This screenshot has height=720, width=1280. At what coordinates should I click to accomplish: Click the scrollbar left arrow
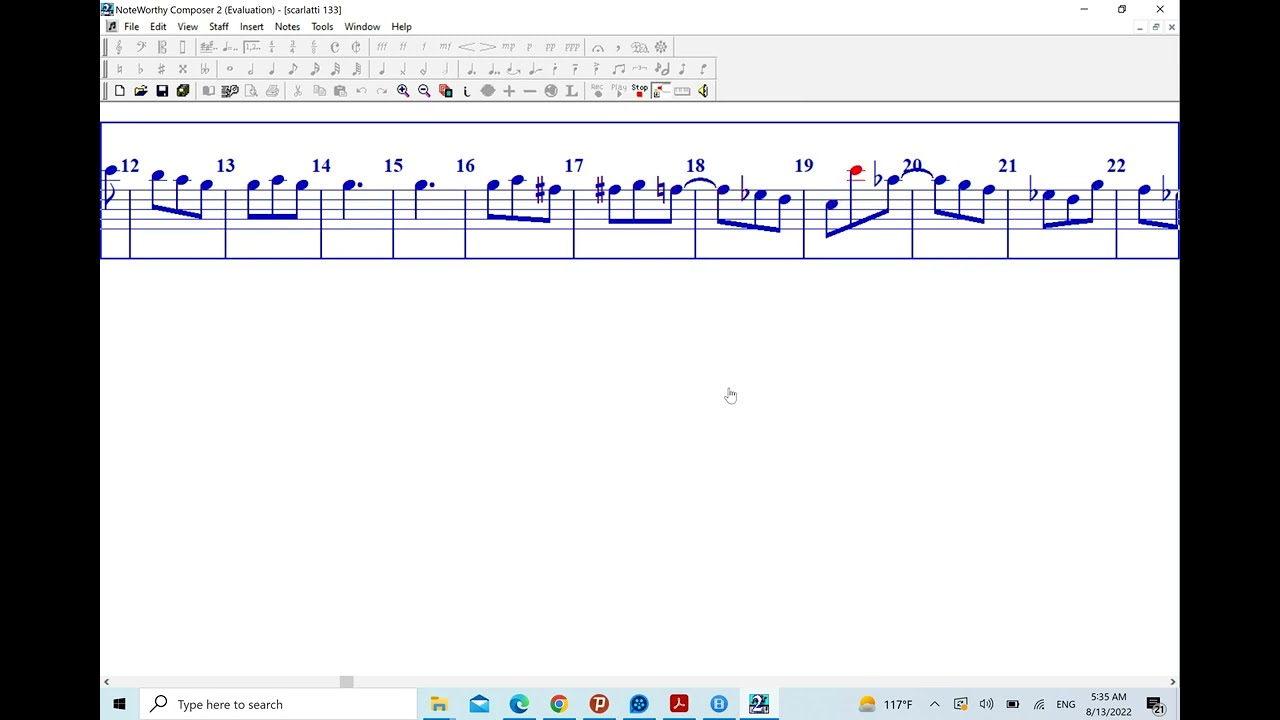tap(106, 682)
